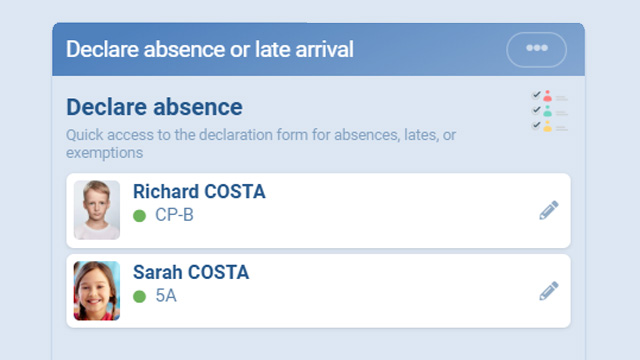Select the Sarah COSTA name text
640x360 pixels.
[191, 272]
